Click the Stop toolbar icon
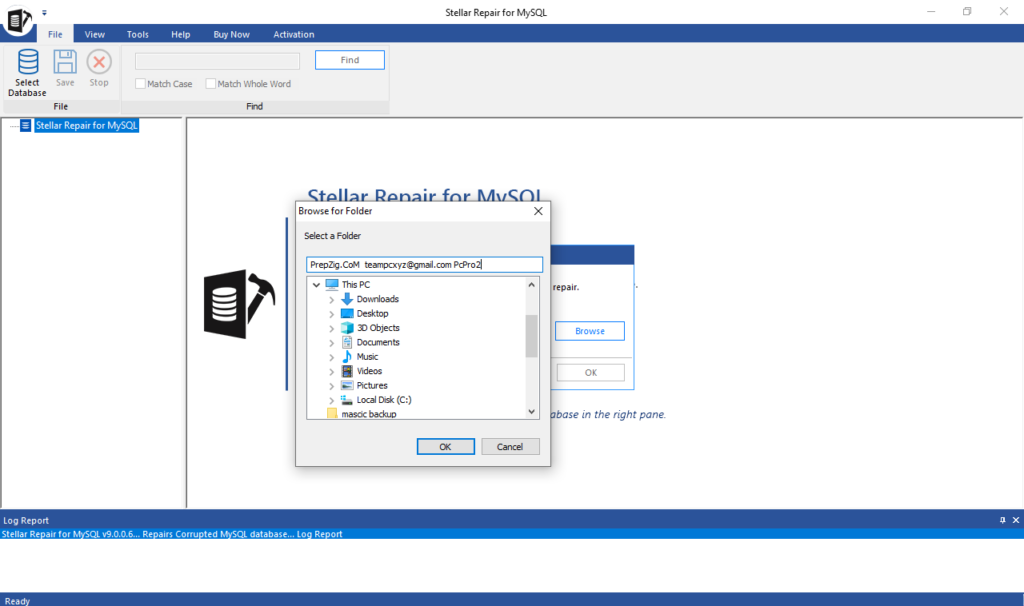 coord(99,62)
